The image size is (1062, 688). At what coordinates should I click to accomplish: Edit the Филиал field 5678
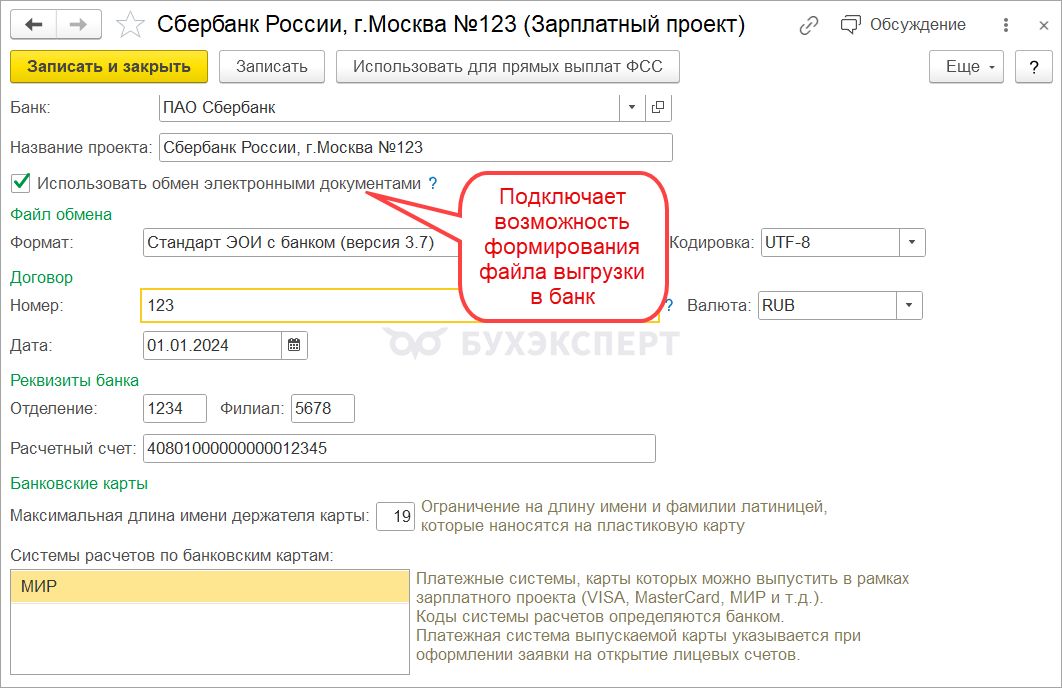click(x=322, y=408)
